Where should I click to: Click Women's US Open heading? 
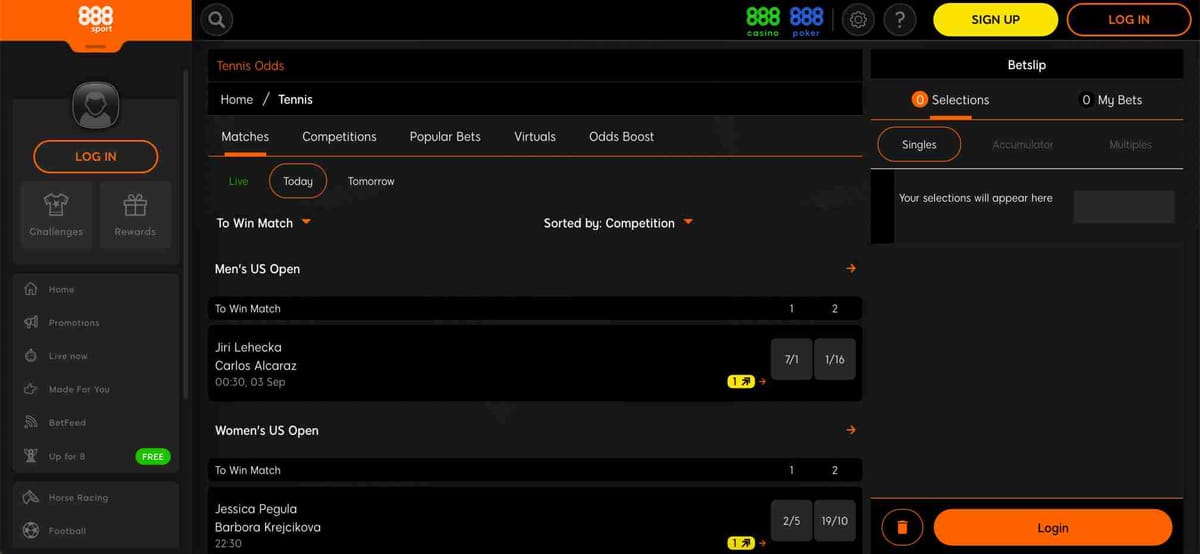[x=266, y=431]
